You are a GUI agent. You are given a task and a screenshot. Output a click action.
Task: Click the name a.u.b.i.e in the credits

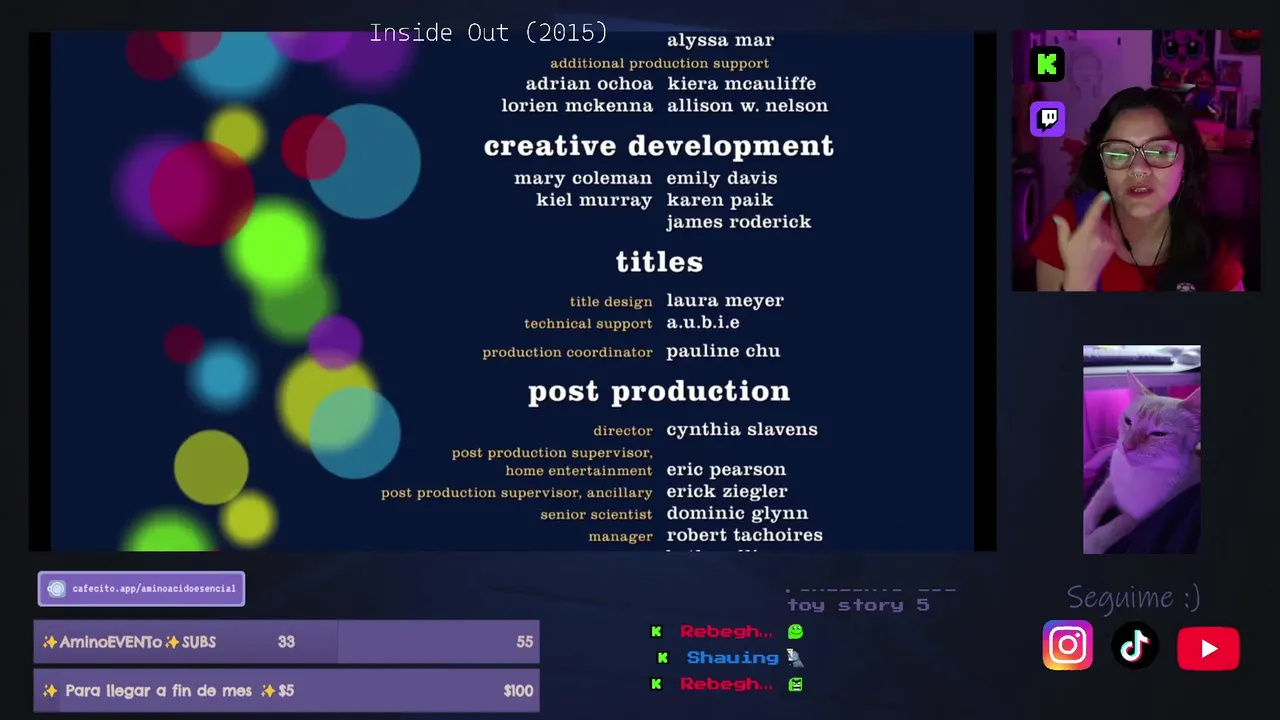[x=703, y=323]
